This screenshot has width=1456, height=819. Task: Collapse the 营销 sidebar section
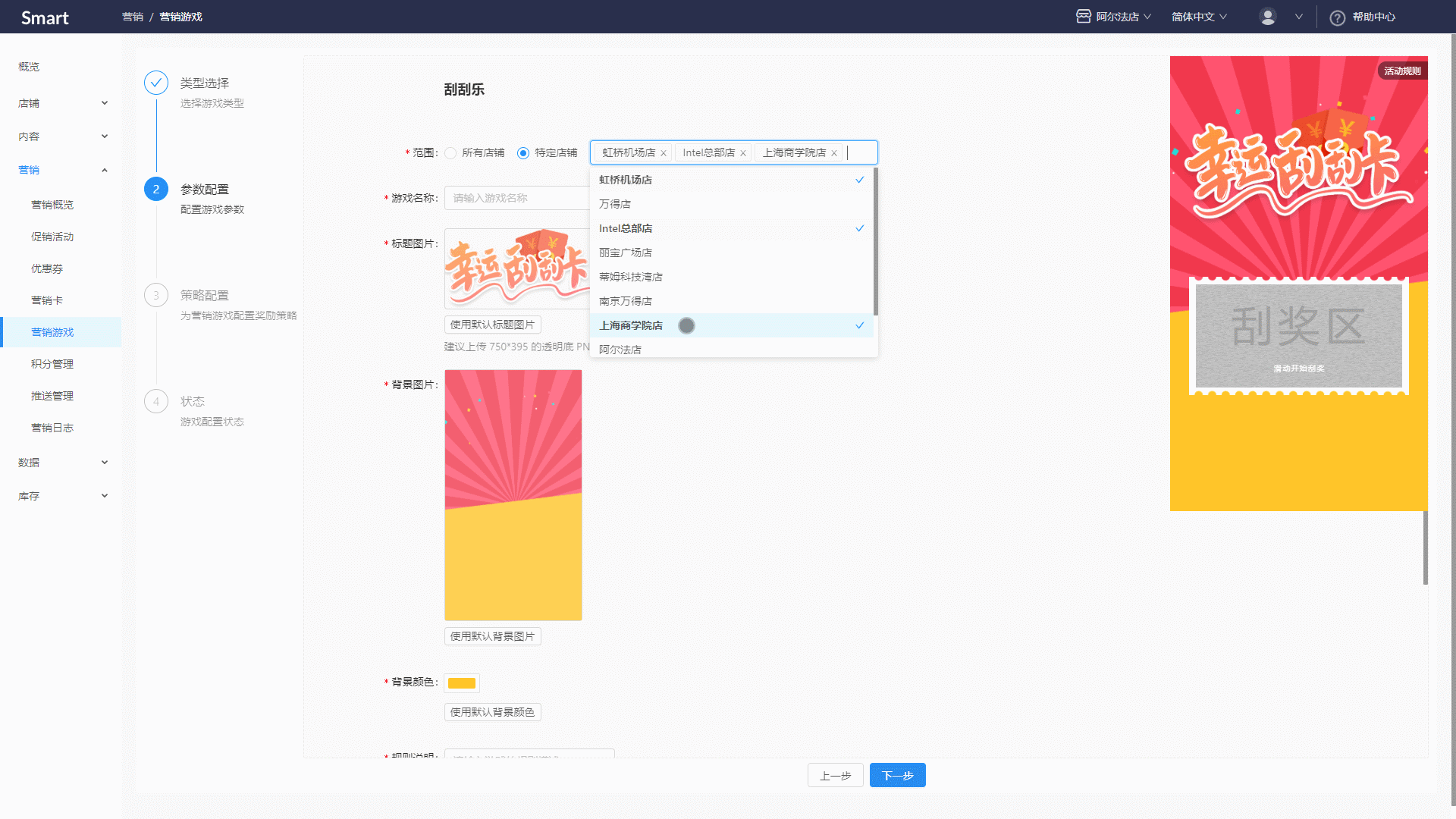[62, 170]
